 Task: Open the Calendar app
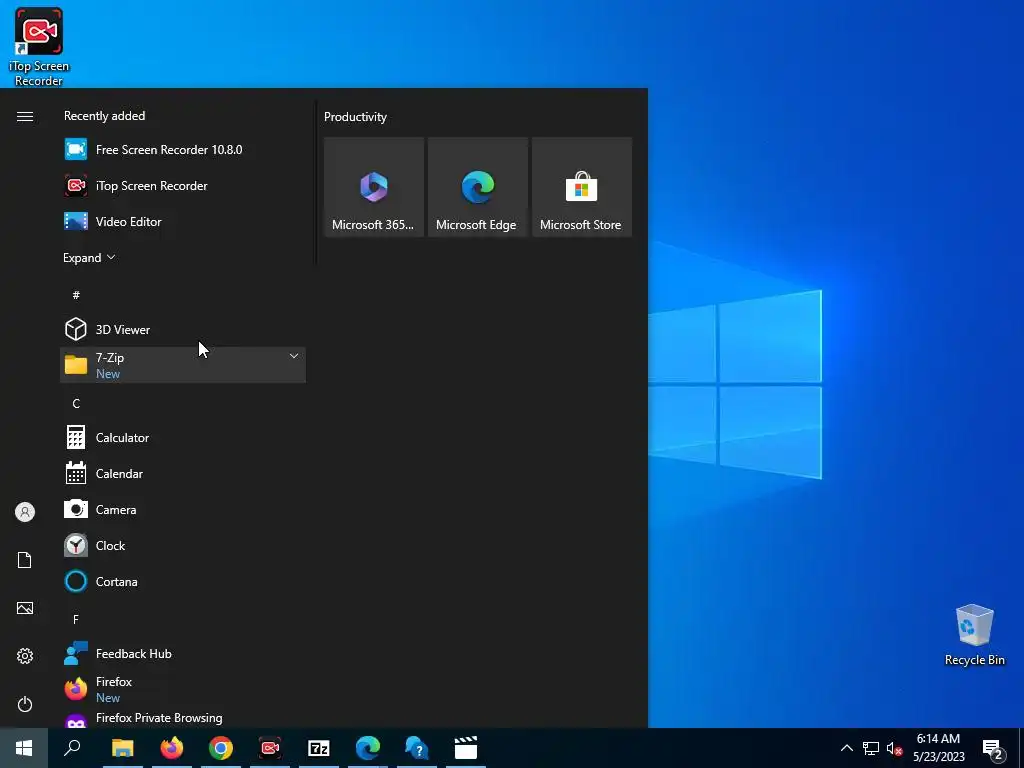(x=183, y=473)
